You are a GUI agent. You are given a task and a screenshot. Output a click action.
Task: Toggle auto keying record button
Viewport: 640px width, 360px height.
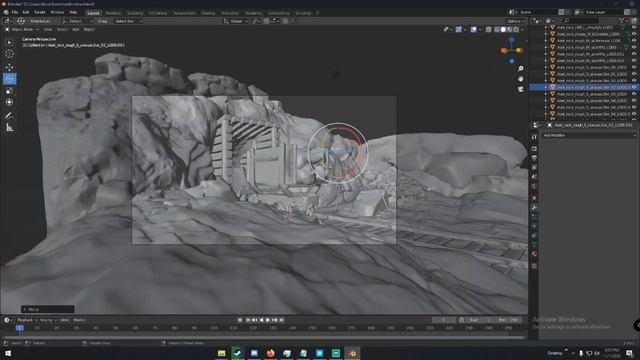240,320
